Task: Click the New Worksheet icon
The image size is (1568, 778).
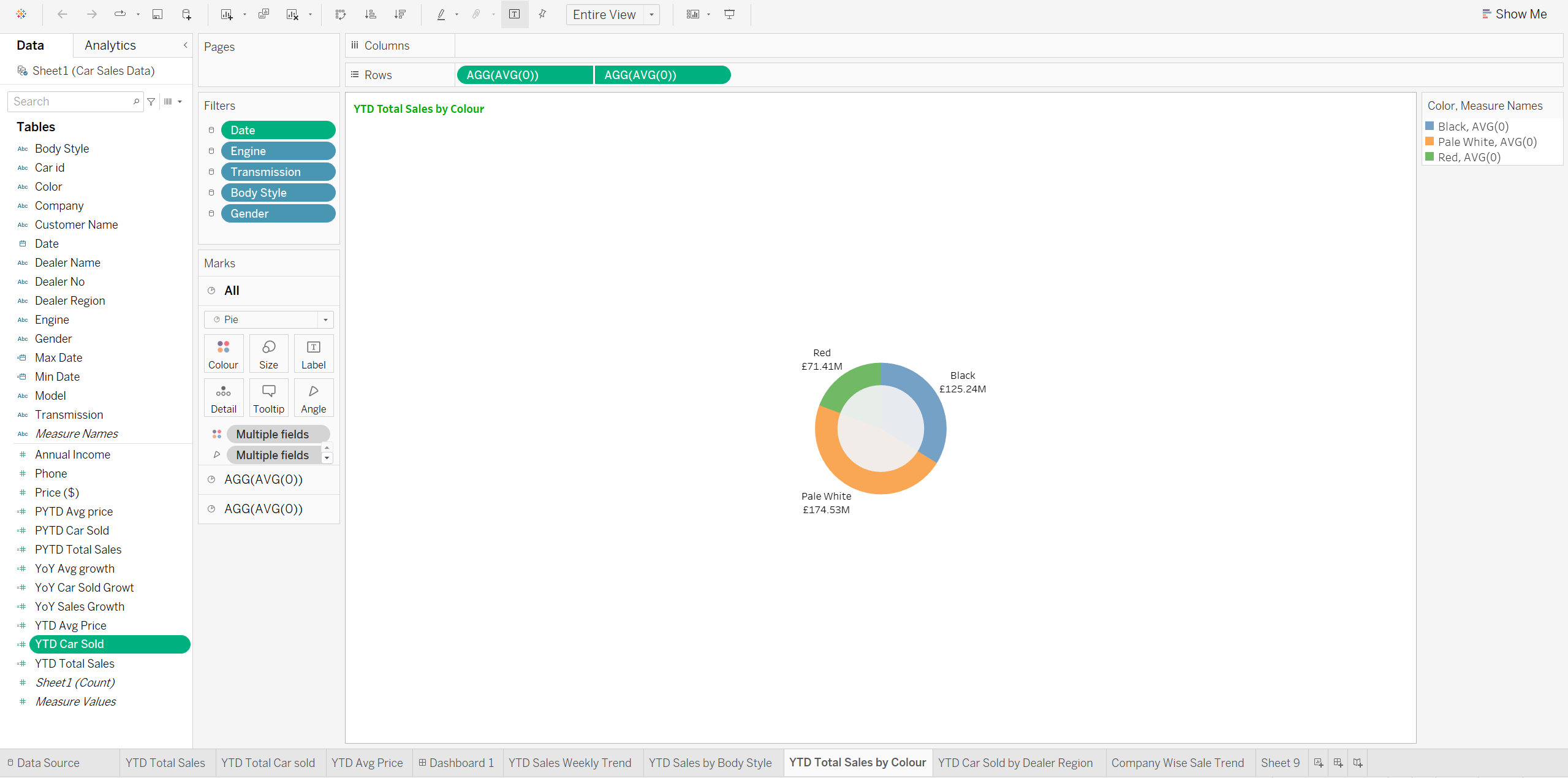Action: (x=227, y=14)
